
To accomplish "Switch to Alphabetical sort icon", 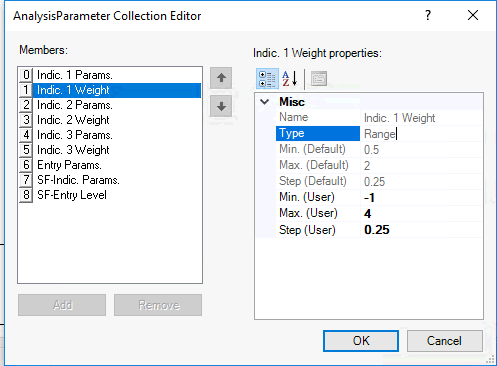I will [x=290, y=79].
